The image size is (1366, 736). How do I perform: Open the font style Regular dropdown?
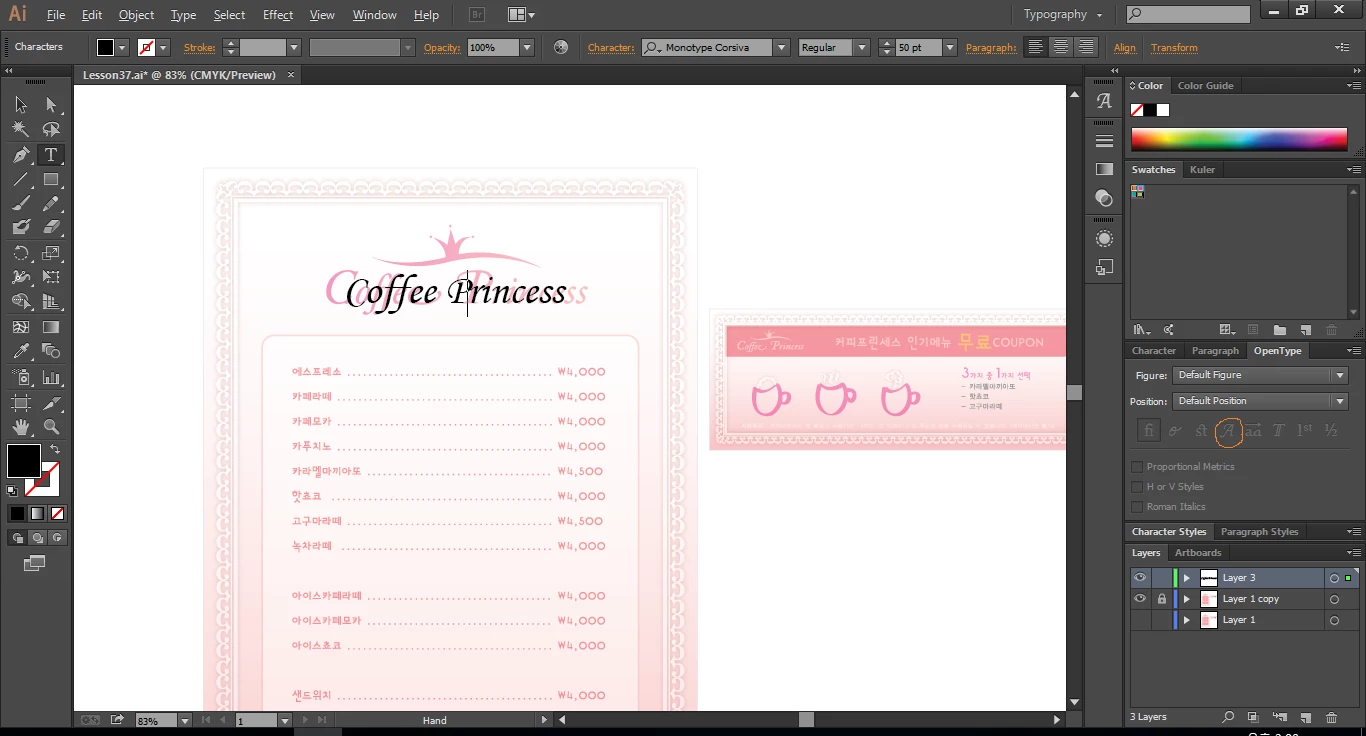point(861,47)
